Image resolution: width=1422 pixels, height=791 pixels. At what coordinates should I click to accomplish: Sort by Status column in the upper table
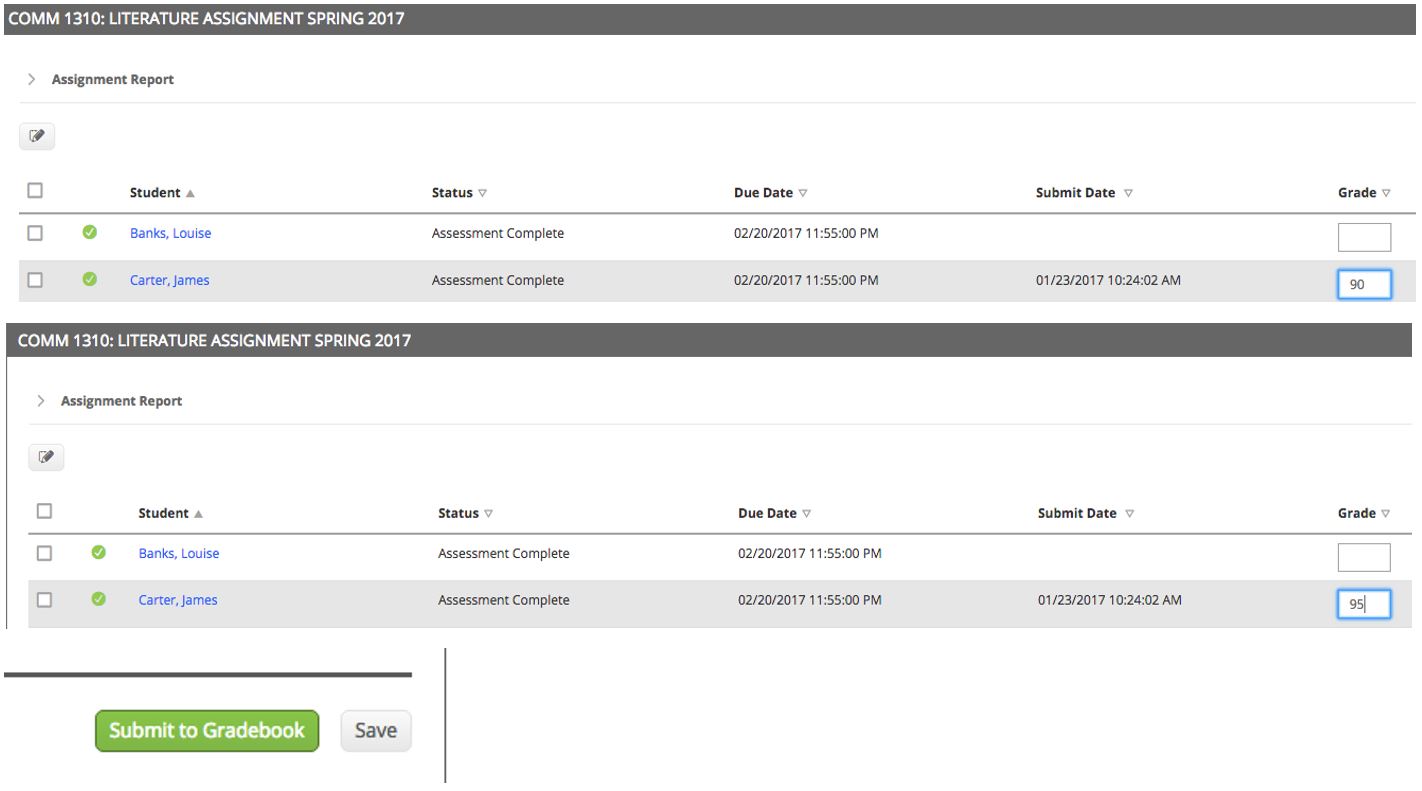tap(459, 193)
